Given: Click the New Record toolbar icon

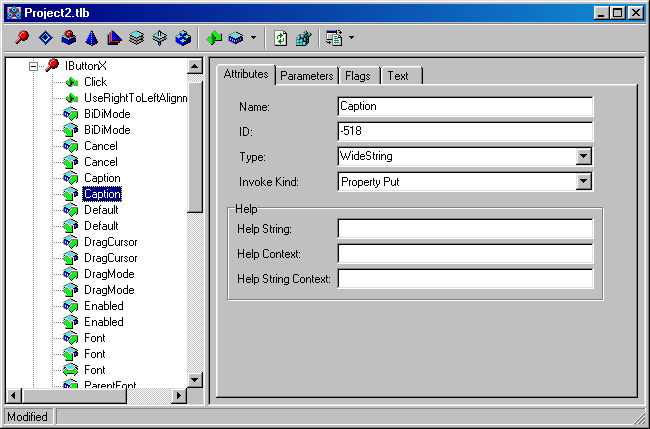Looking at the screenshot, I should (137, 39).
